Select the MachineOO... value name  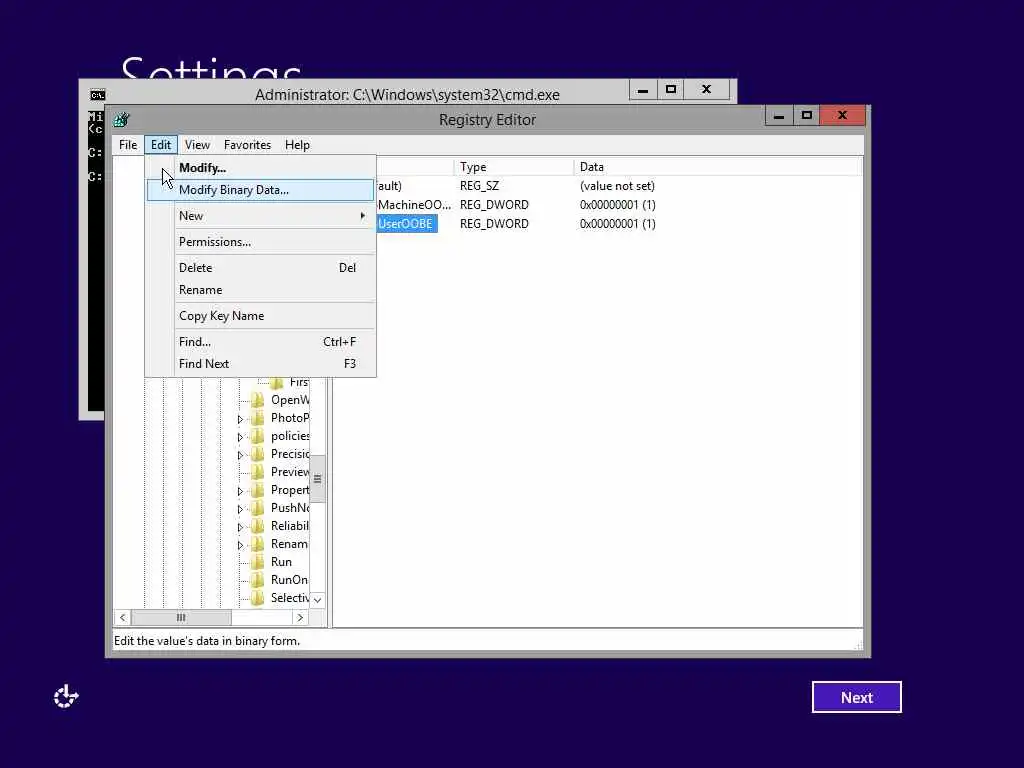414,205
